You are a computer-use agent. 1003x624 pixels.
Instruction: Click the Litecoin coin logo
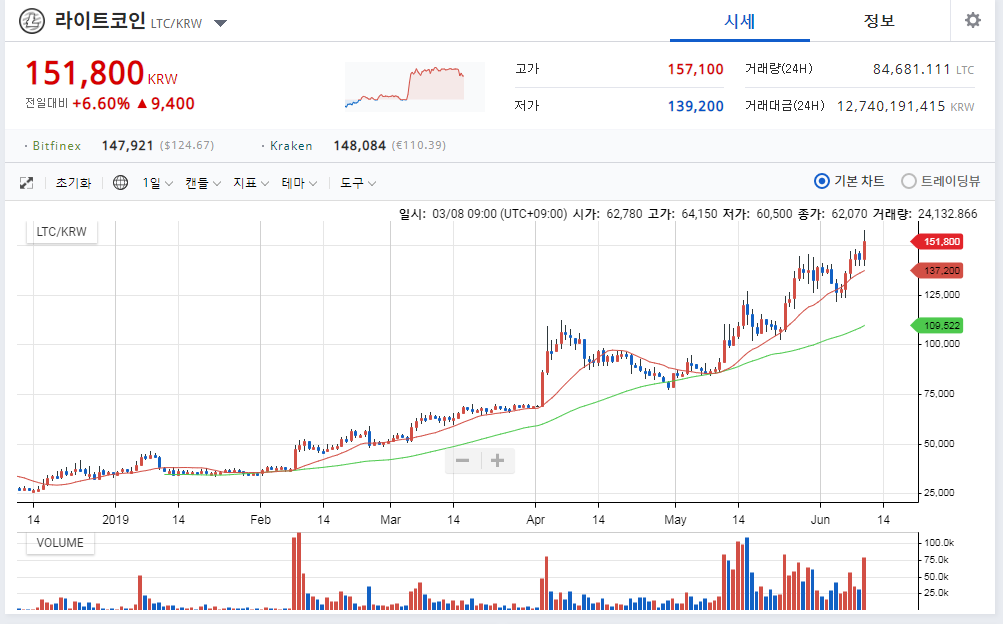pos(32,21)
